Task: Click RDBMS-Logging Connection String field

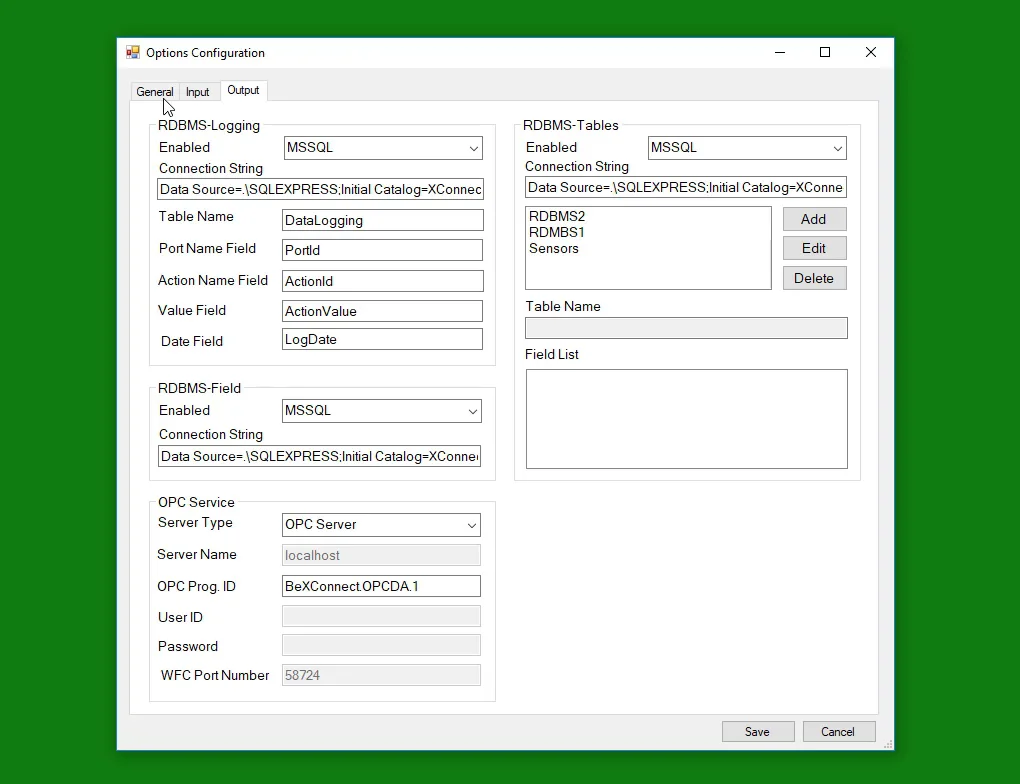Action: pyautogui.click(x=320, y=189)
